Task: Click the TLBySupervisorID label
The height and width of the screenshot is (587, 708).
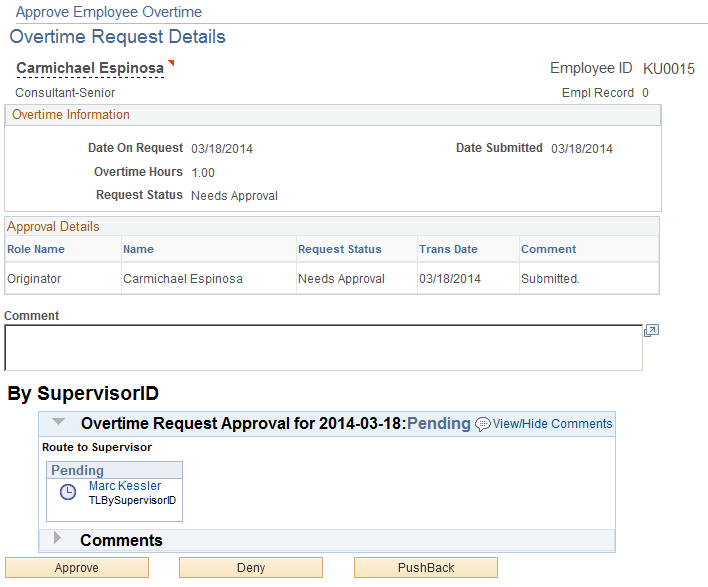Action: point(132,500)
